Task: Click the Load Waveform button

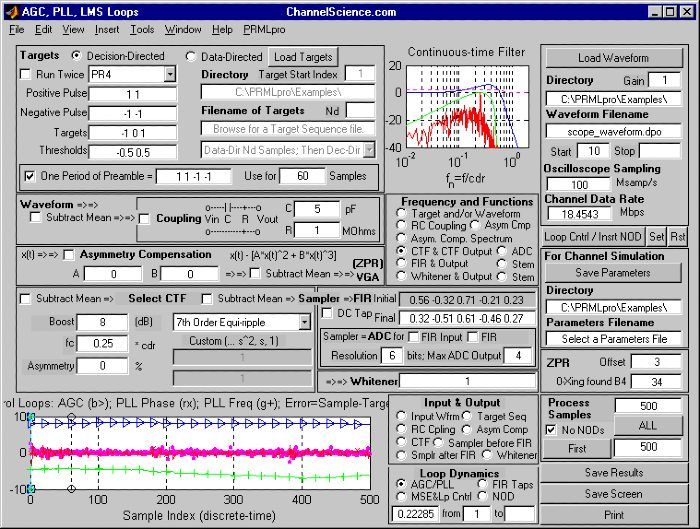Action: (614, 58)
